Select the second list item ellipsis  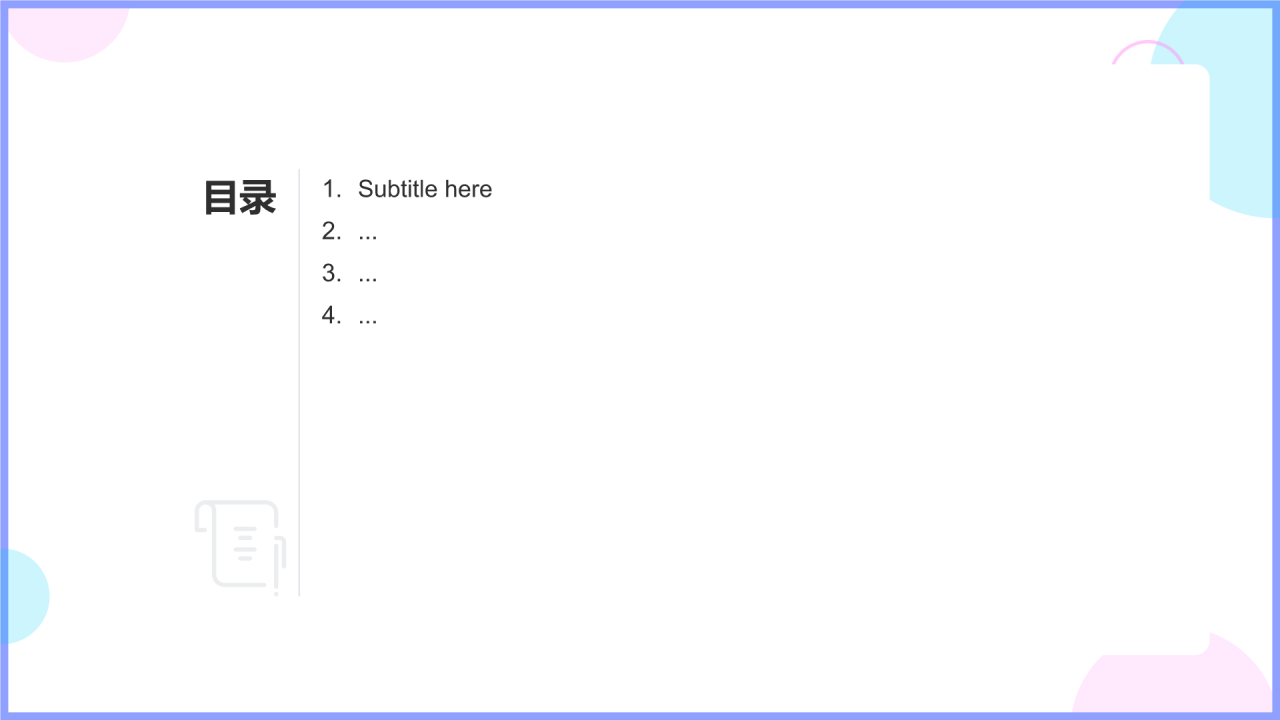[367, 232]
